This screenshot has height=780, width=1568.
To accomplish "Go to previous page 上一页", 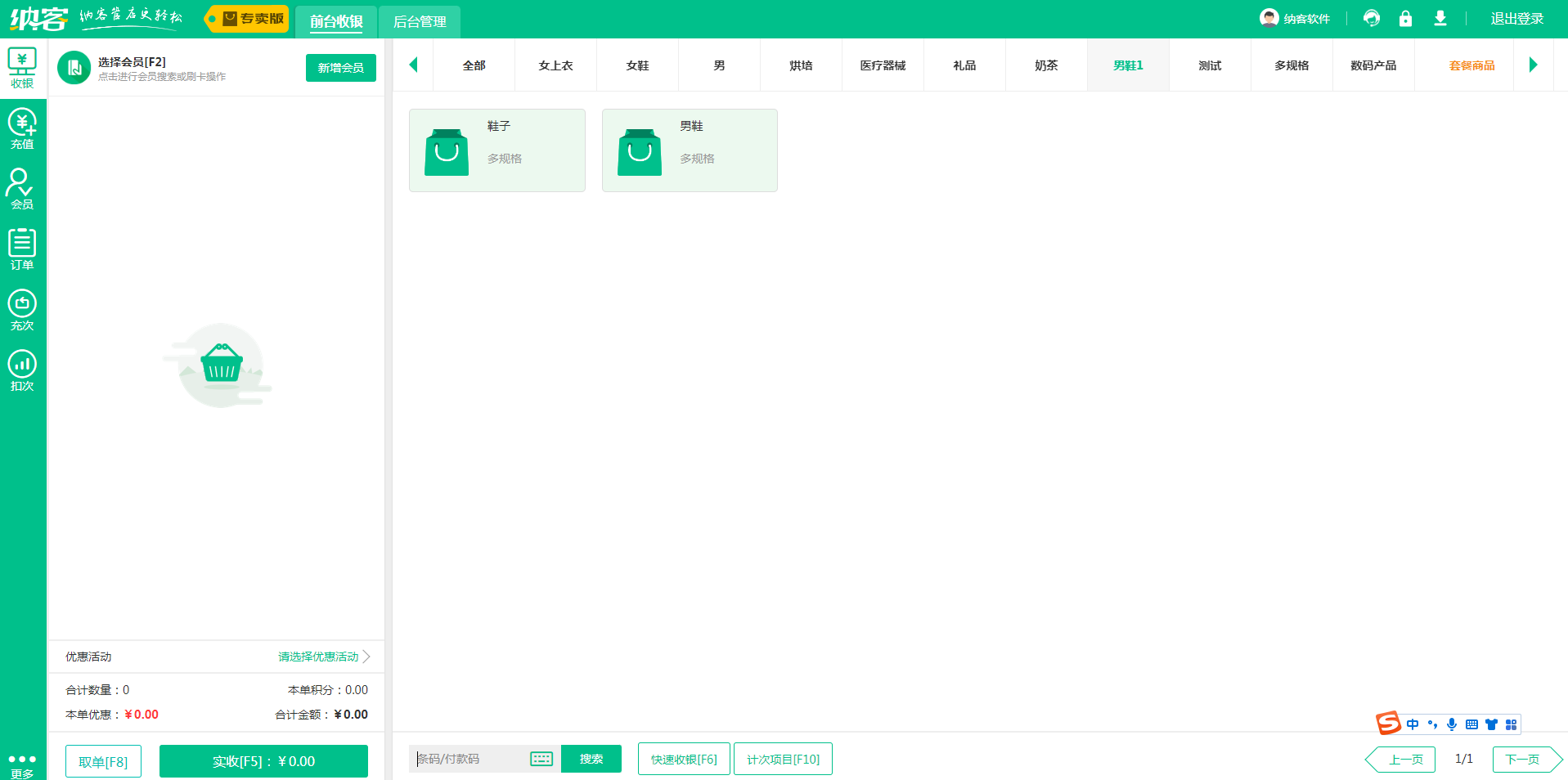I will click(1402, 760).
